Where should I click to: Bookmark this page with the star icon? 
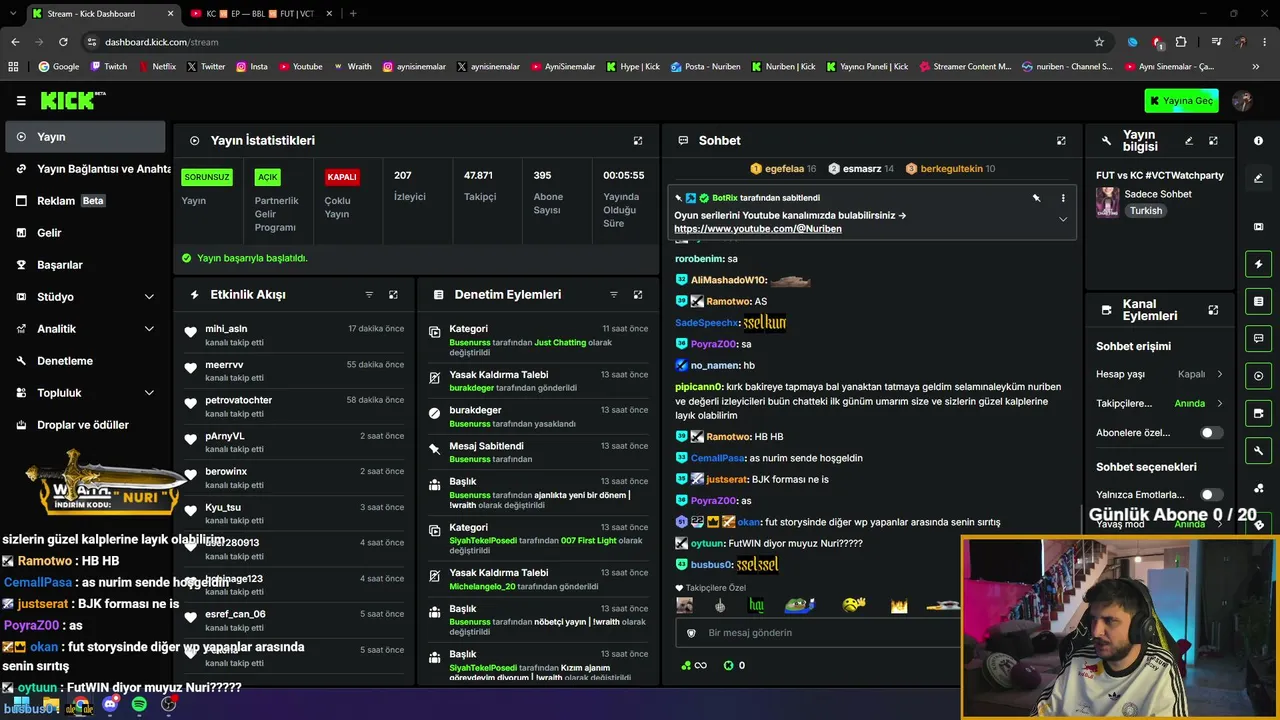pyautogui.click(x=1099, y=42)
